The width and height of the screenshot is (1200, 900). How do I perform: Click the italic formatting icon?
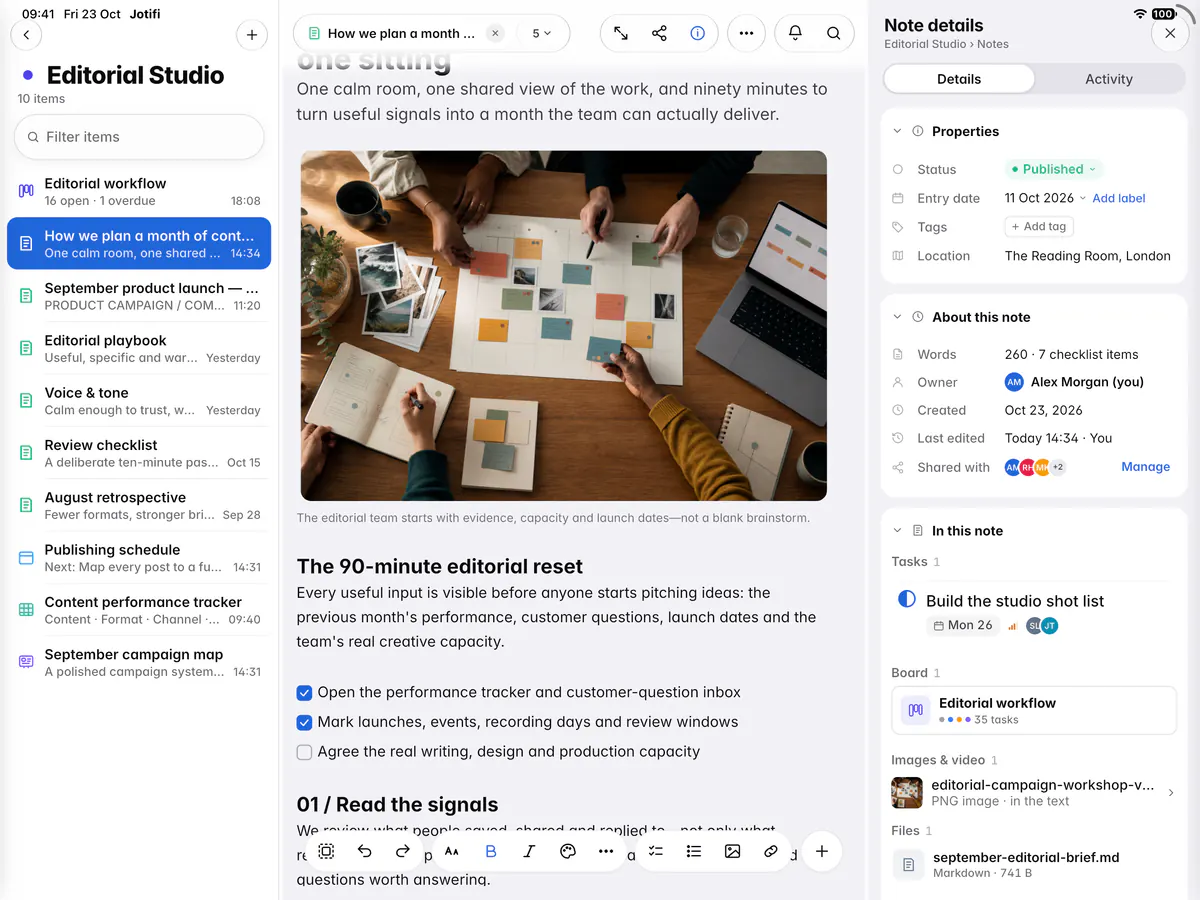coord(529,851)
